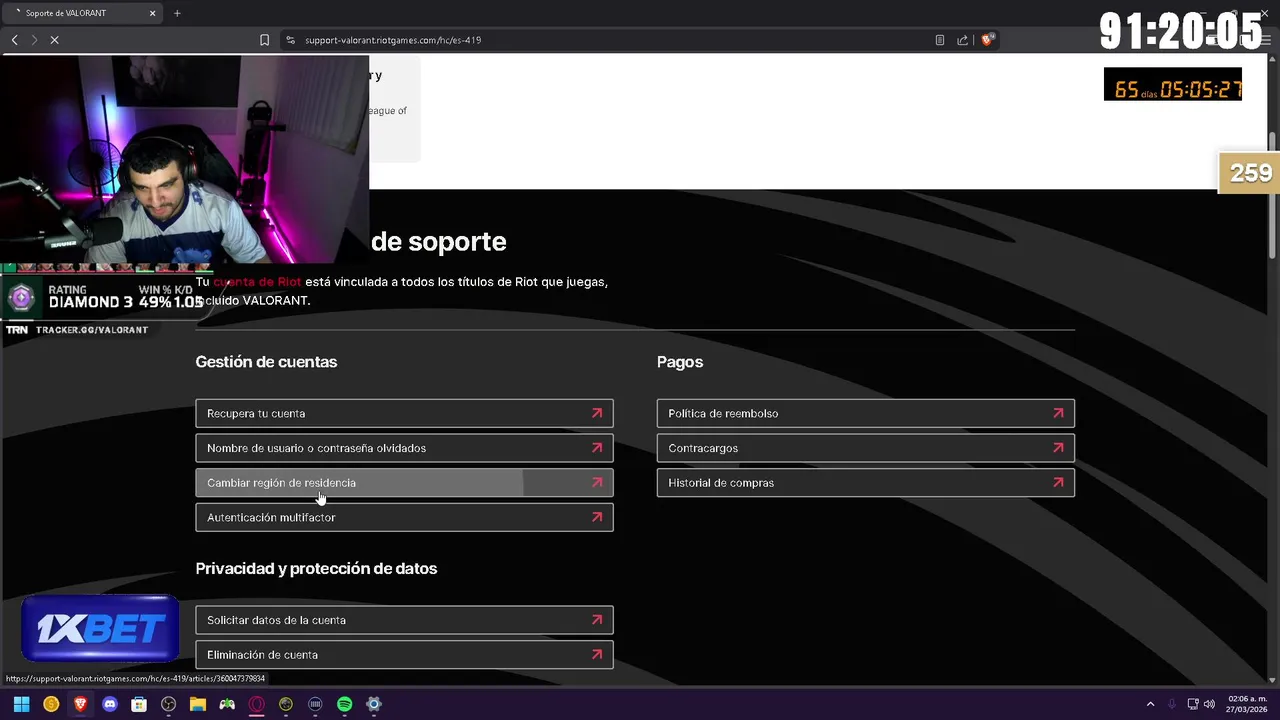Open Opera GX from the taskbar
This screenshot has height=720, width=1280.
257,704
